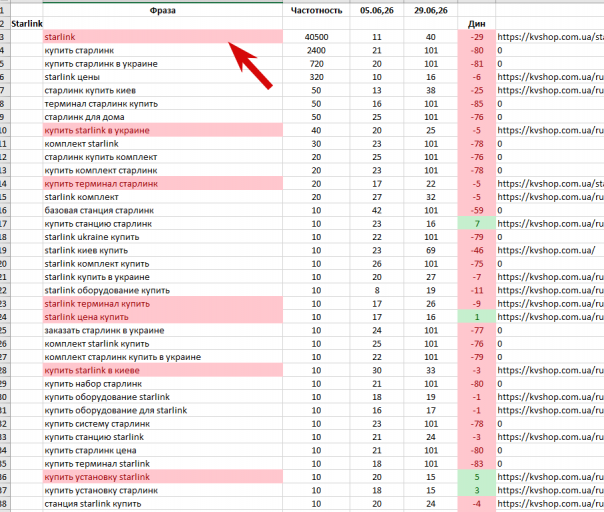Click position value 69 in 29.06 column
604x512 pixels.
(x=431, y=250)
